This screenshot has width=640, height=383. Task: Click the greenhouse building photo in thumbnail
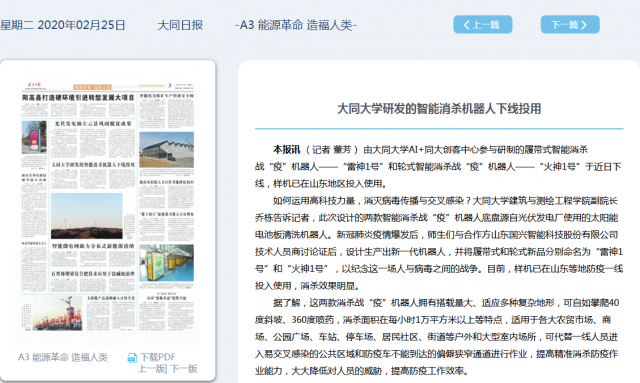pyautogui.click(x=166, y=149)
